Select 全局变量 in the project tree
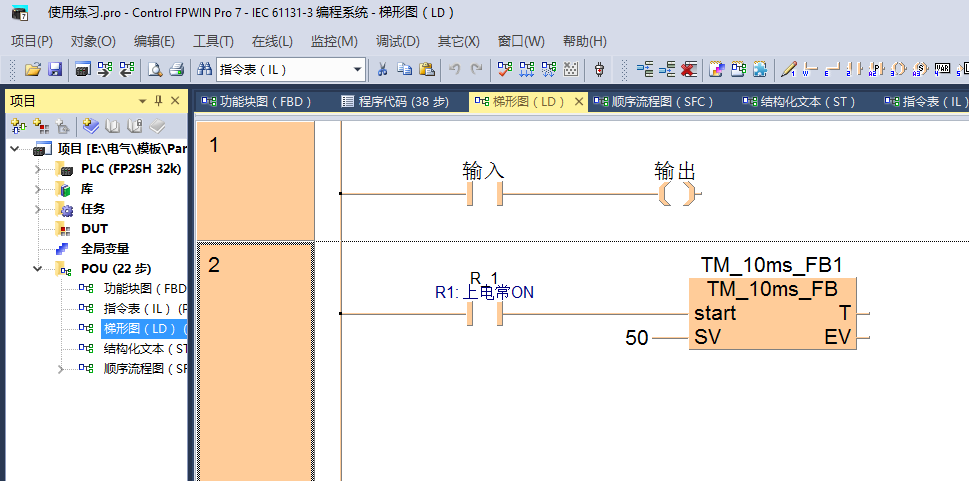This screenshot has width=969, height=481. pyautogui.click(x=104, y=248)
